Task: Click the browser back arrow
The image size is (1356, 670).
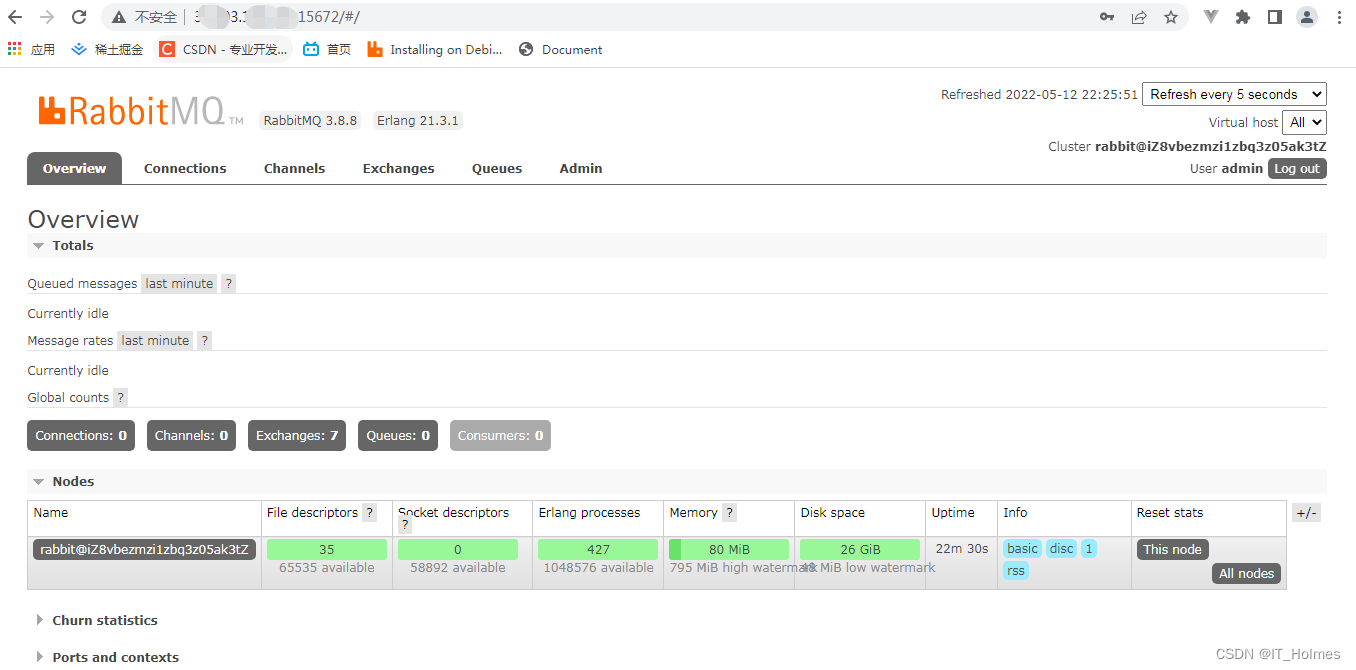Action: [x=15, y=17]
